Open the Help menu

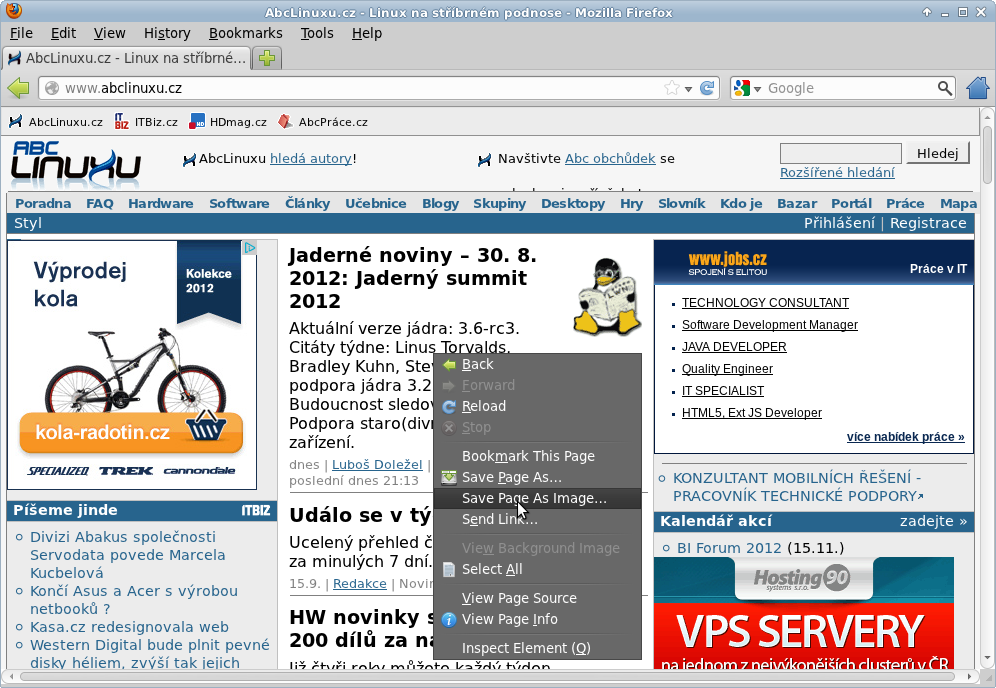point(367,33)
